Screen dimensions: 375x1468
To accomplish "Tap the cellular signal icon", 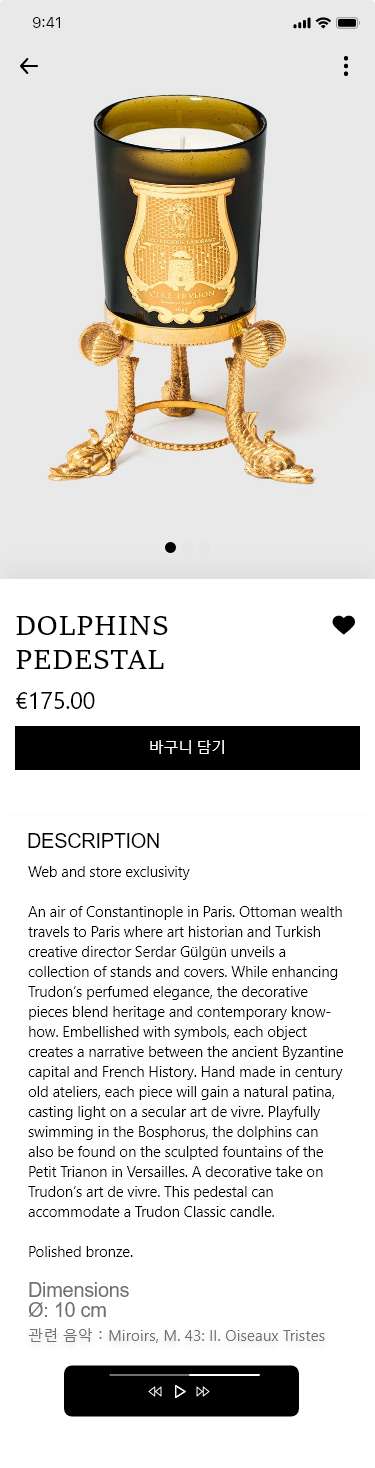I will pyautogui.click(x=302, y=22).
